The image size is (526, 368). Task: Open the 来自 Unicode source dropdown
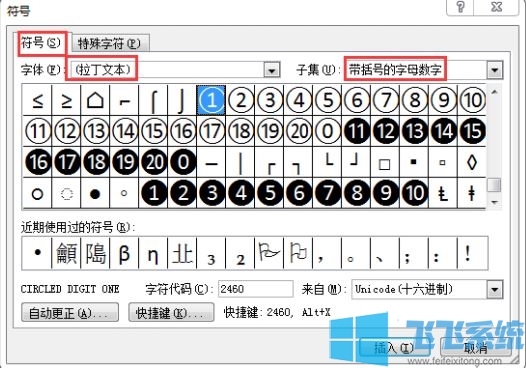[495, 290]
